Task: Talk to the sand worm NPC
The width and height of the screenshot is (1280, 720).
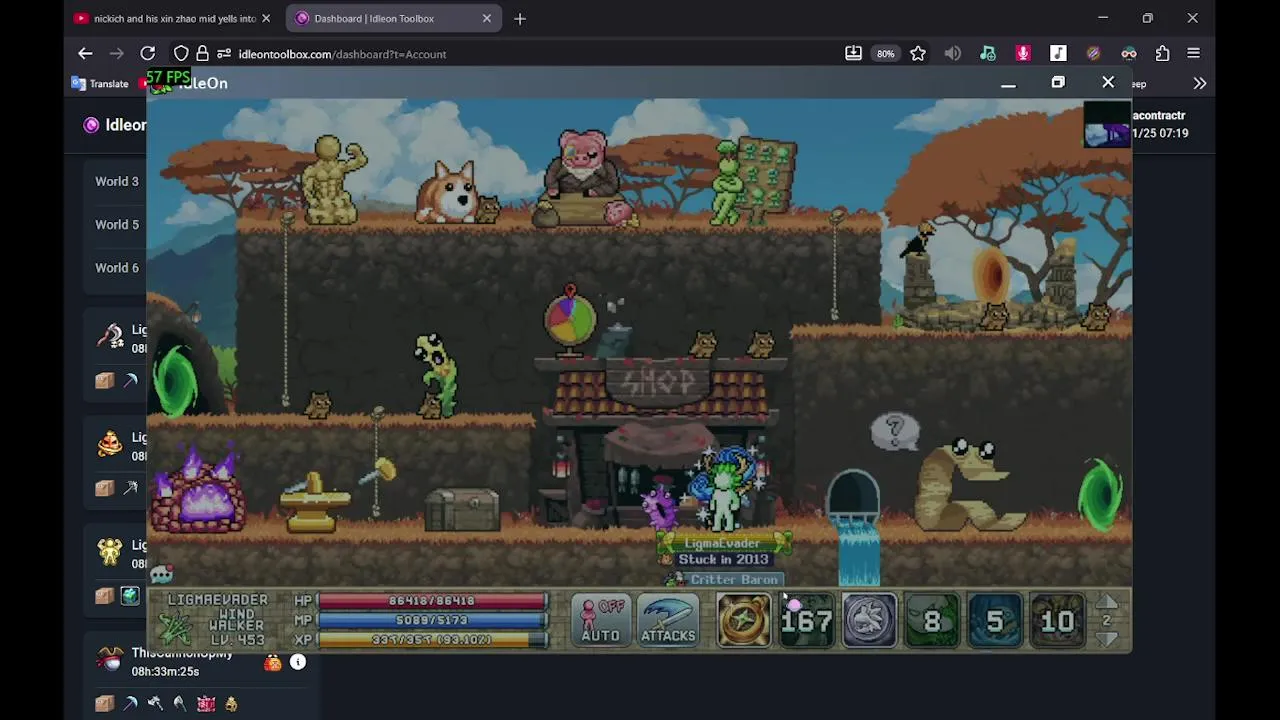Action: click(x=968, y=484)
